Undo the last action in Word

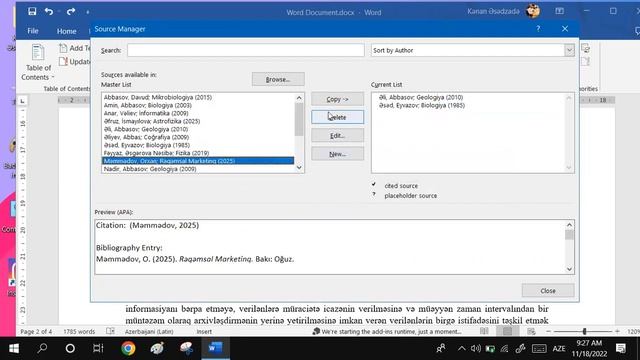pos(49,11)
